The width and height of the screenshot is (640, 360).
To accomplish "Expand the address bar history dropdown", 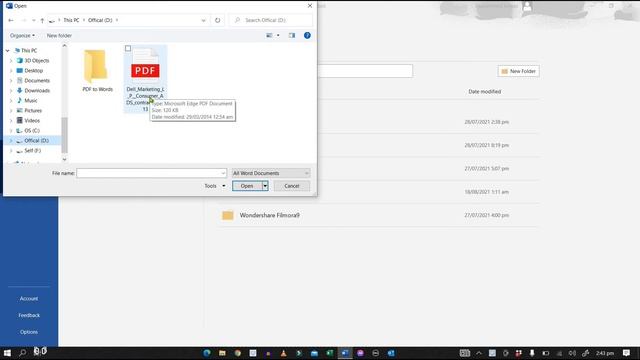I will [x=203, y=20].
